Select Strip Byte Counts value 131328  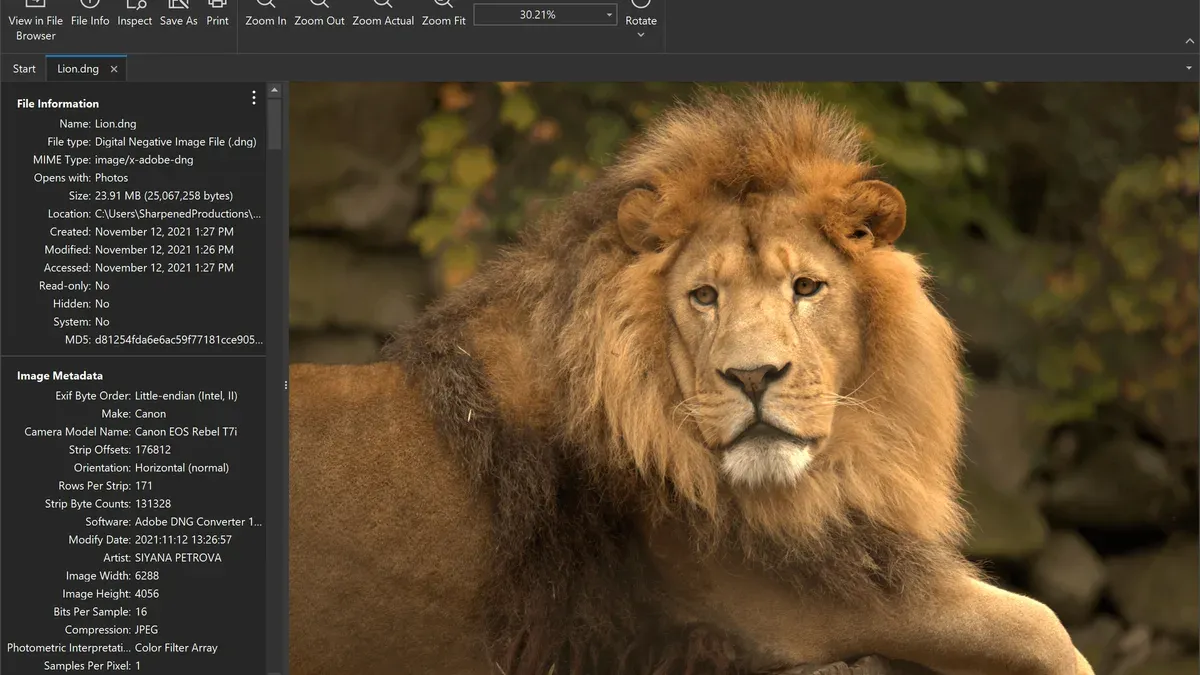[153, 504]
